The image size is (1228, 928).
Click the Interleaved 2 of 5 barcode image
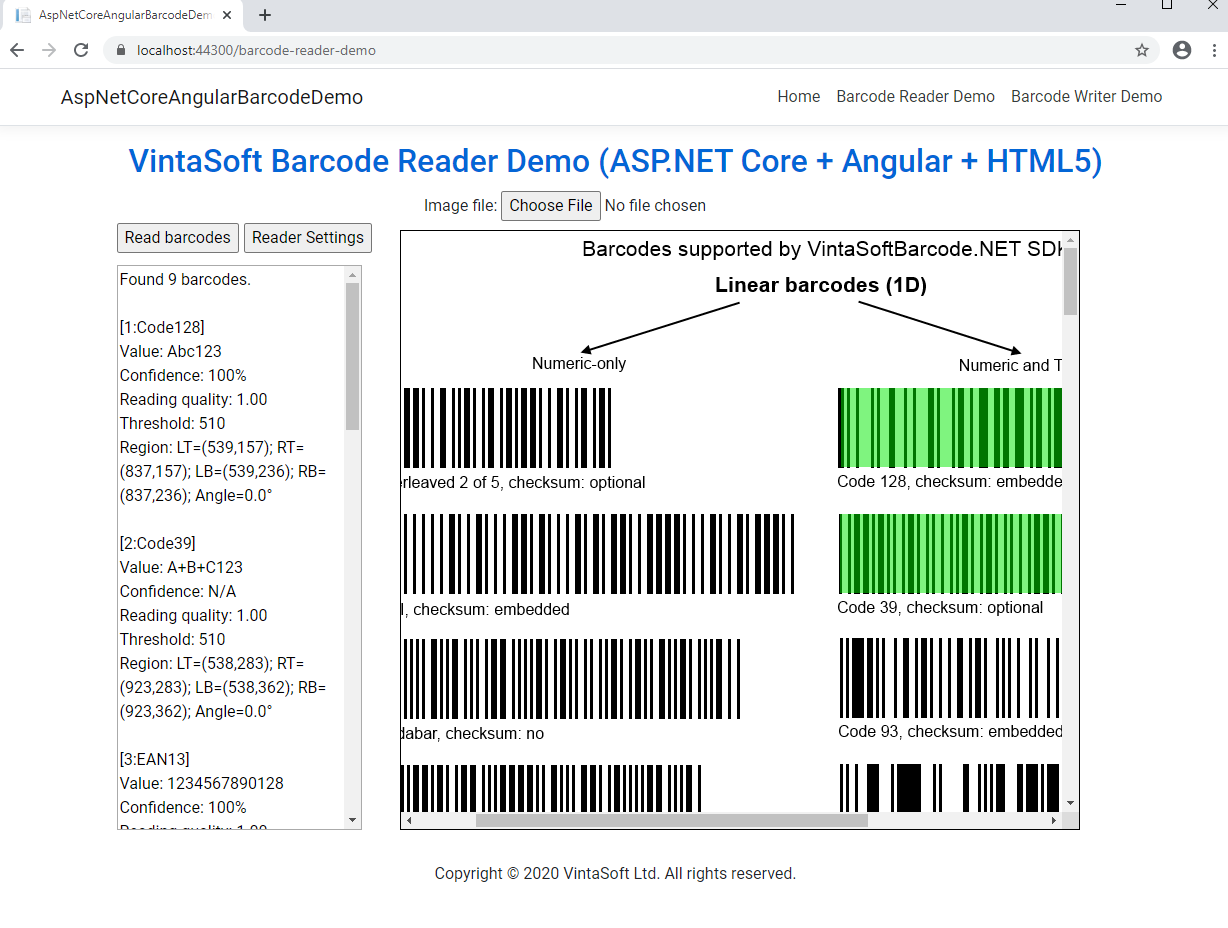[x=507, y=428]
